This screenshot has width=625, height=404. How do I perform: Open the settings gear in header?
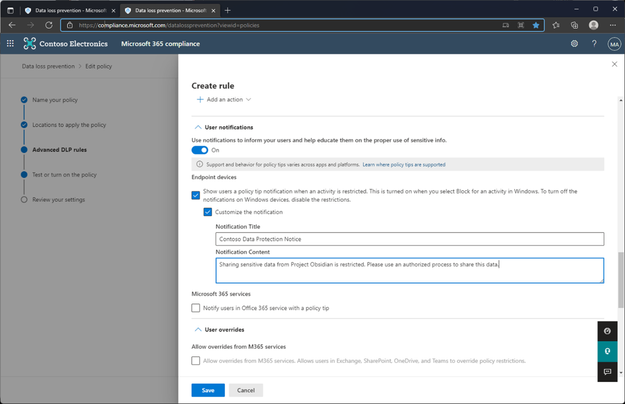(x=574, y=43)
